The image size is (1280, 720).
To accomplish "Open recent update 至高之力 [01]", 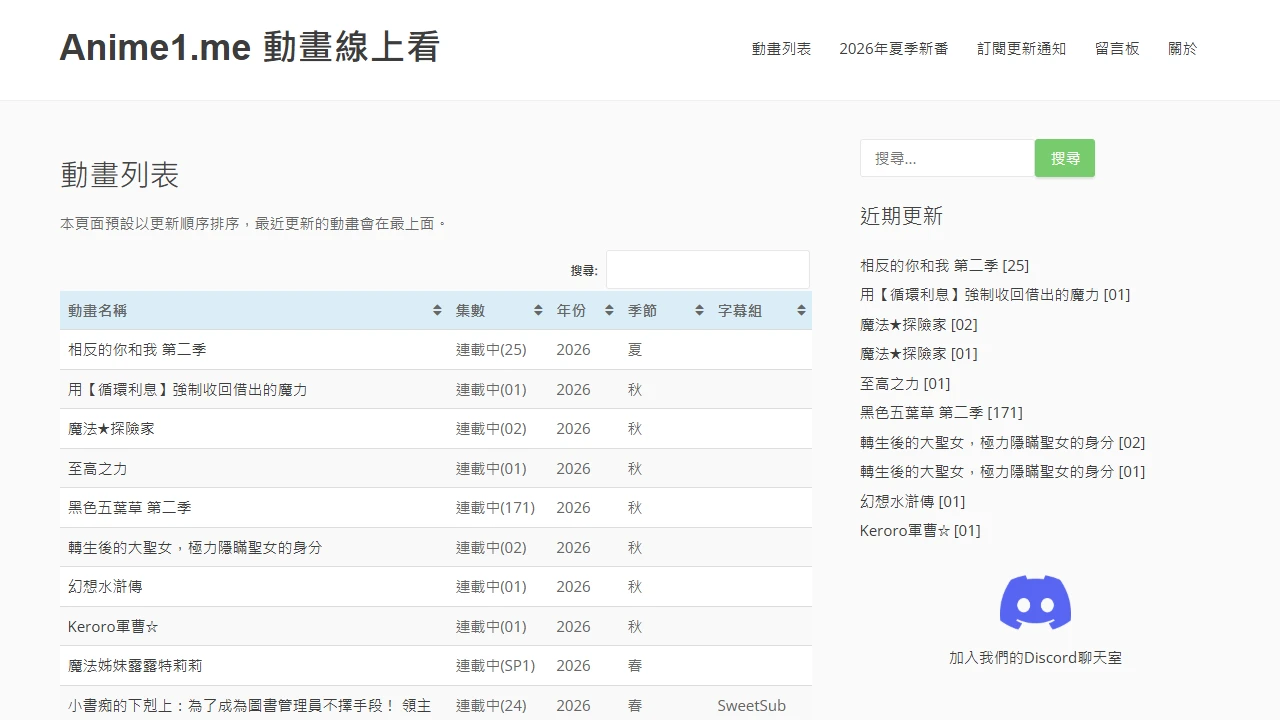I will (905, 384).
